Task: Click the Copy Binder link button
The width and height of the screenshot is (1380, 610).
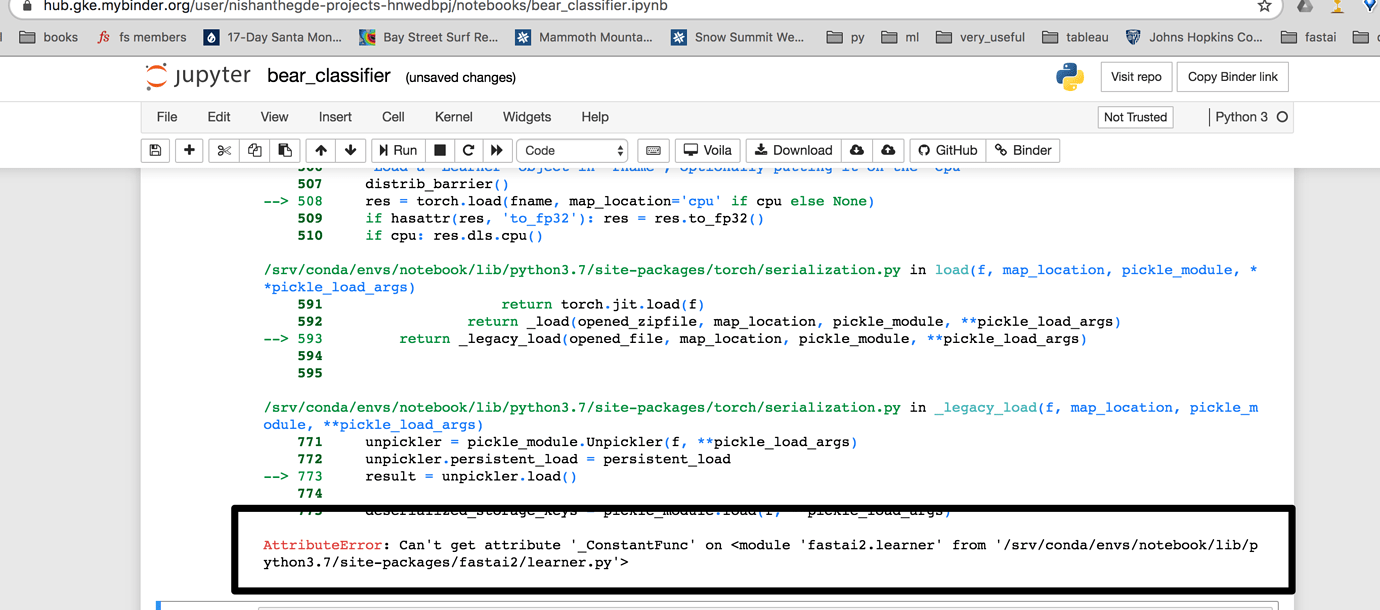Action: coord(1232,77)
